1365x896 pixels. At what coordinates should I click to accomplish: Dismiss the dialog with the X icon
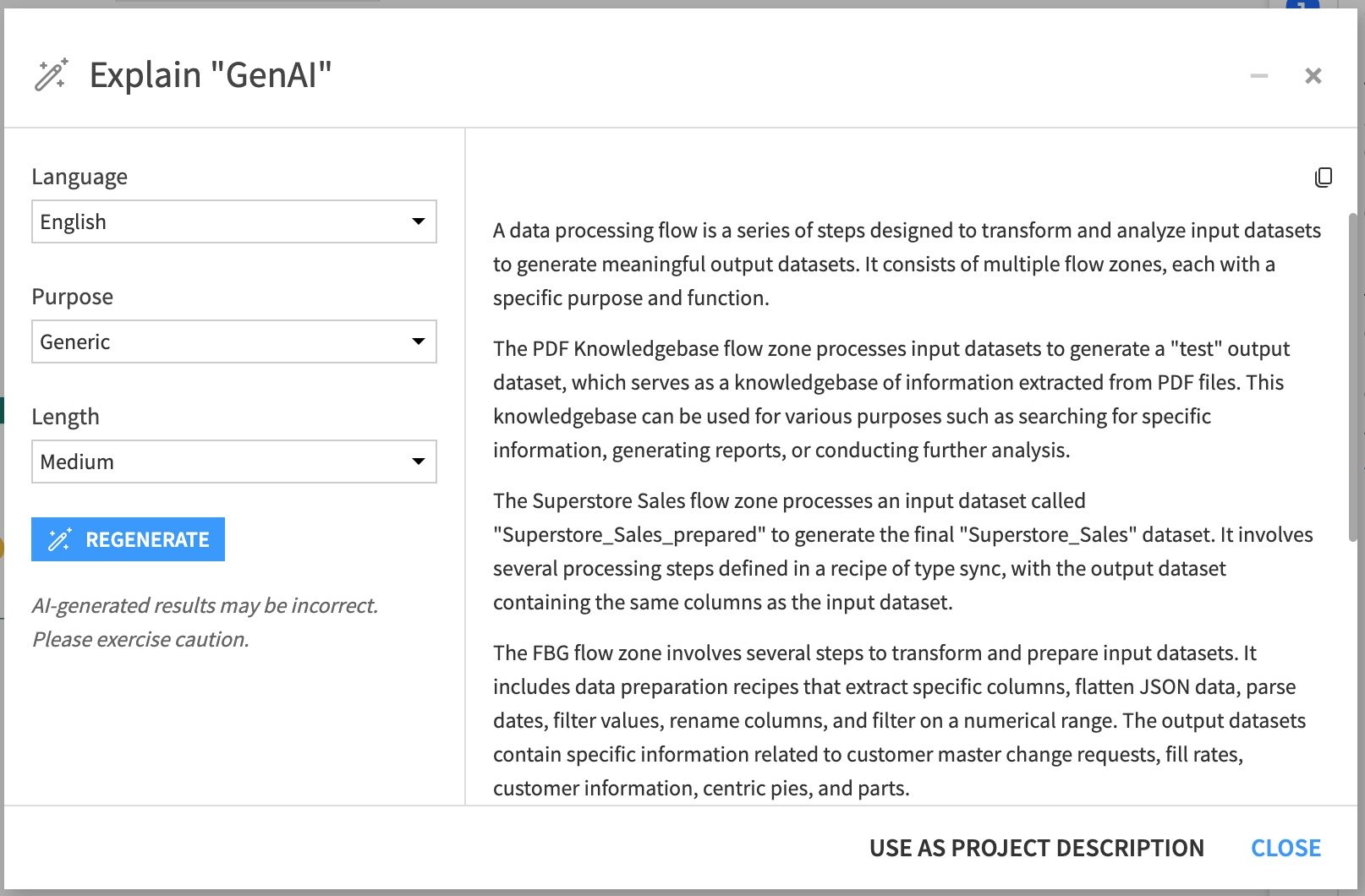pos(1313,76)
